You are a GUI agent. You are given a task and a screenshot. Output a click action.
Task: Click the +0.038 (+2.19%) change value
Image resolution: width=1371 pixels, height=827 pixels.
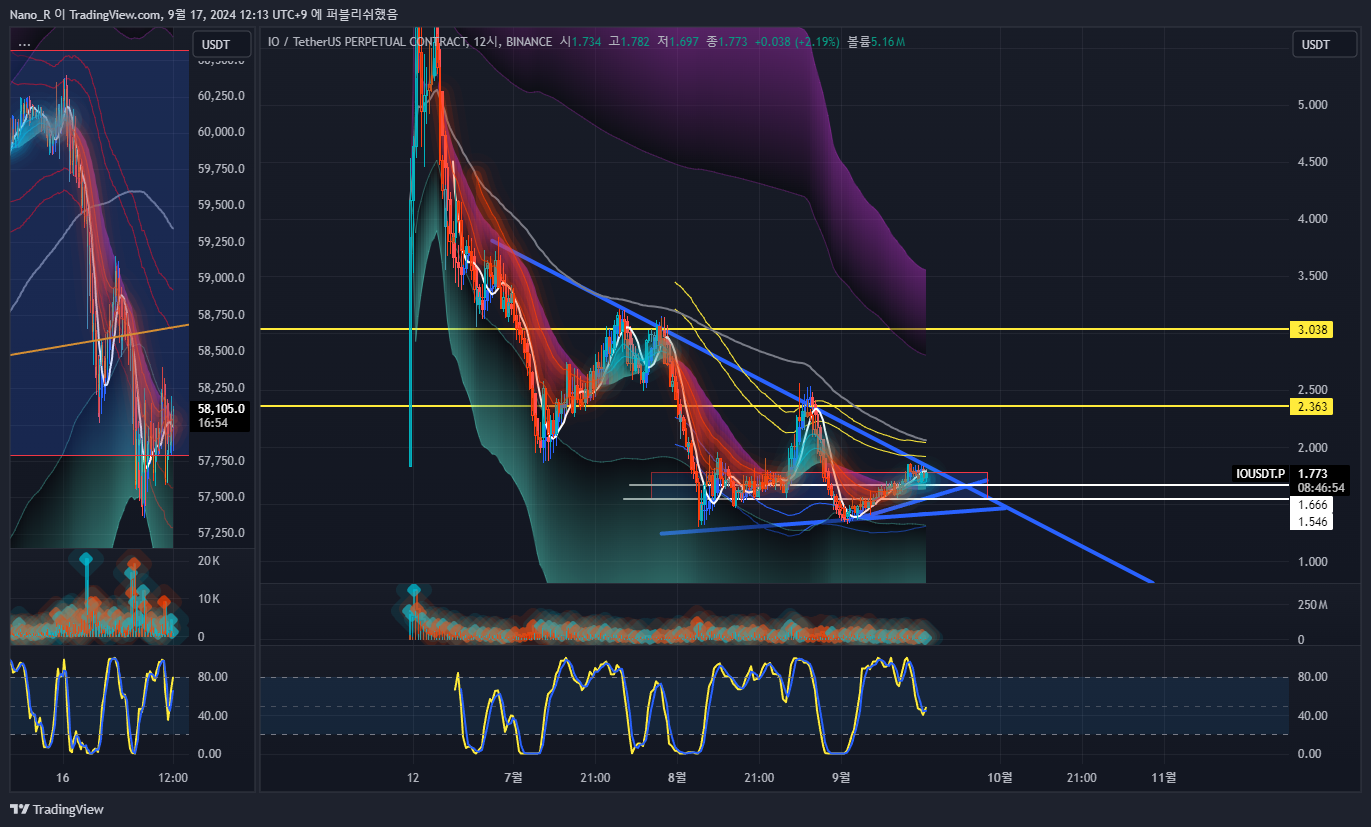coord(799,42)
